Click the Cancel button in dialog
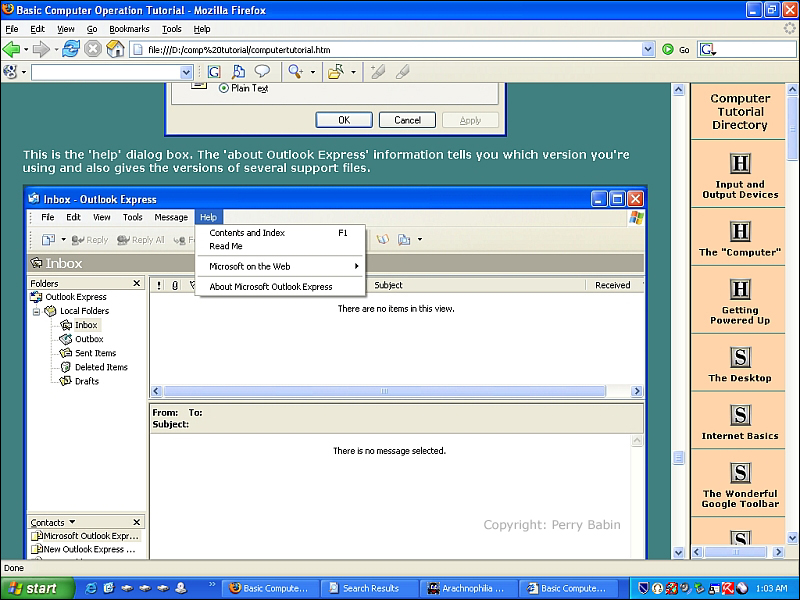The height and width of the screenshot is (600, 800). [x=407, y=120]
